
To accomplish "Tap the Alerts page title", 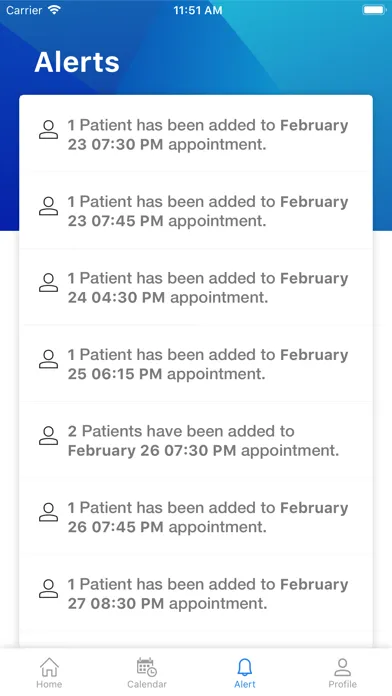I will [77, 62].
